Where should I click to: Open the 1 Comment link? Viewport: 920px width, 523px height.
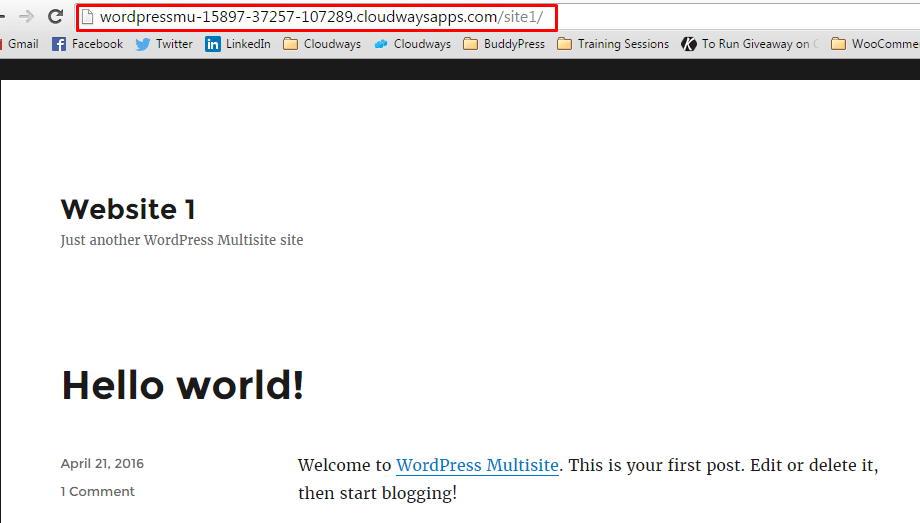point(97,492)
